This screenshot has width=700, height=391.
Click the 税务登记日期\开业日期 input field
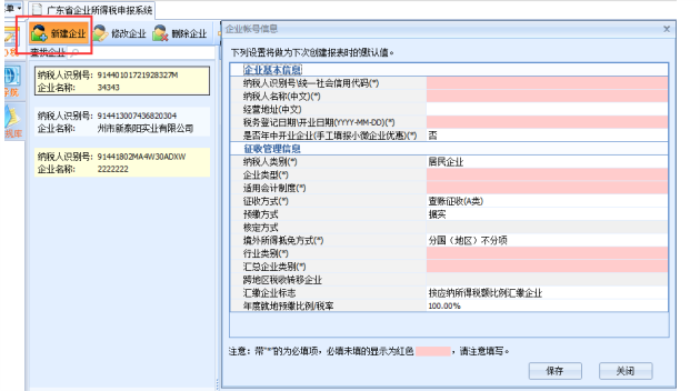[x=547, y=122]
